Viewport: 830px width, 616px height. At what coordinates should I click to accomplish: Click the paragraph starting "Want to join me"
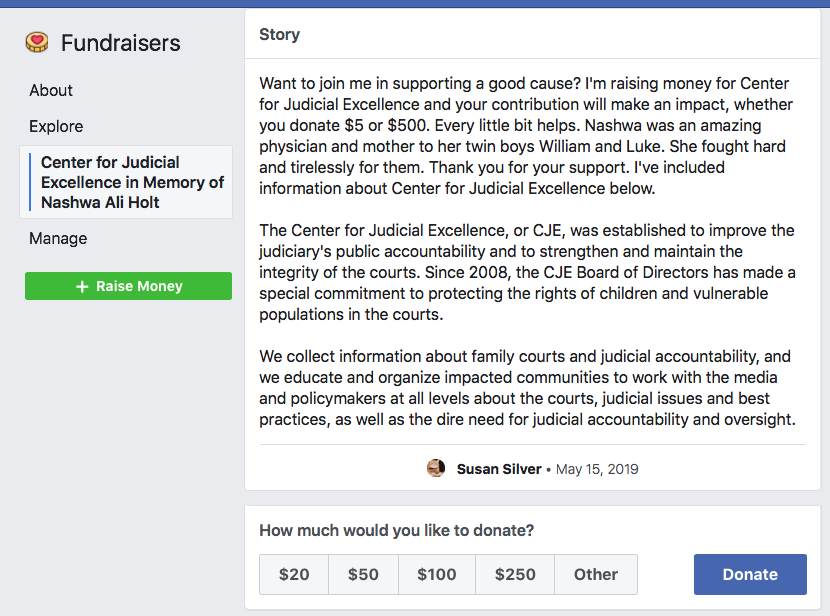526,135
